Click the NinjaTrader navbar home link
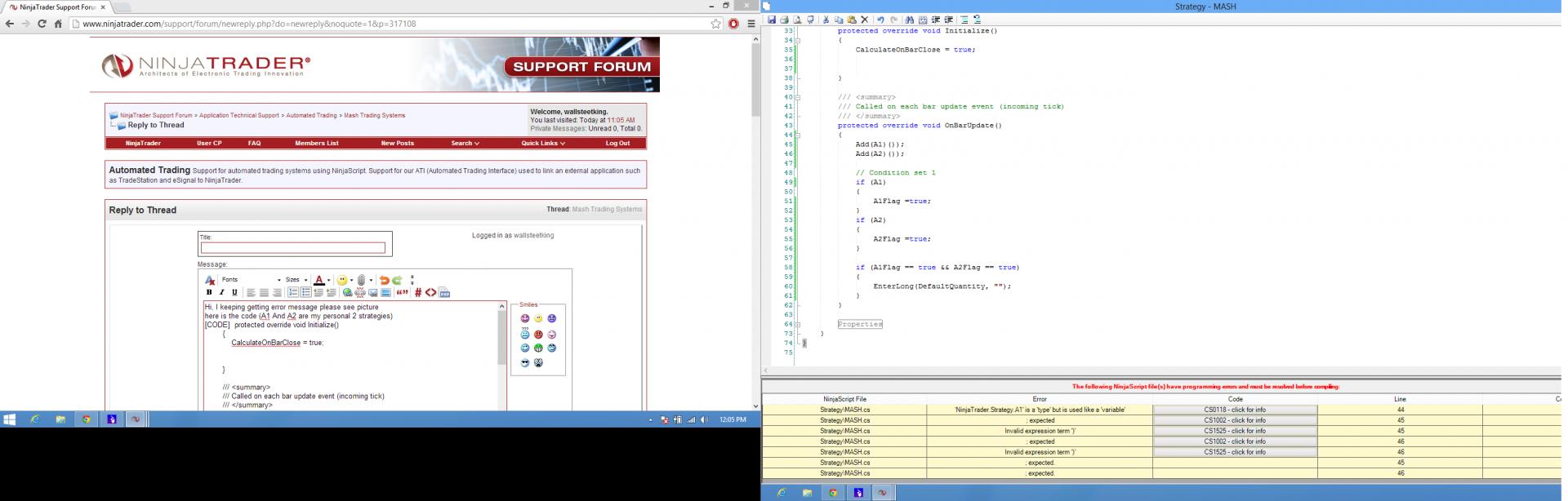Viewport: 1568px width, 501px height. point(143,144)
